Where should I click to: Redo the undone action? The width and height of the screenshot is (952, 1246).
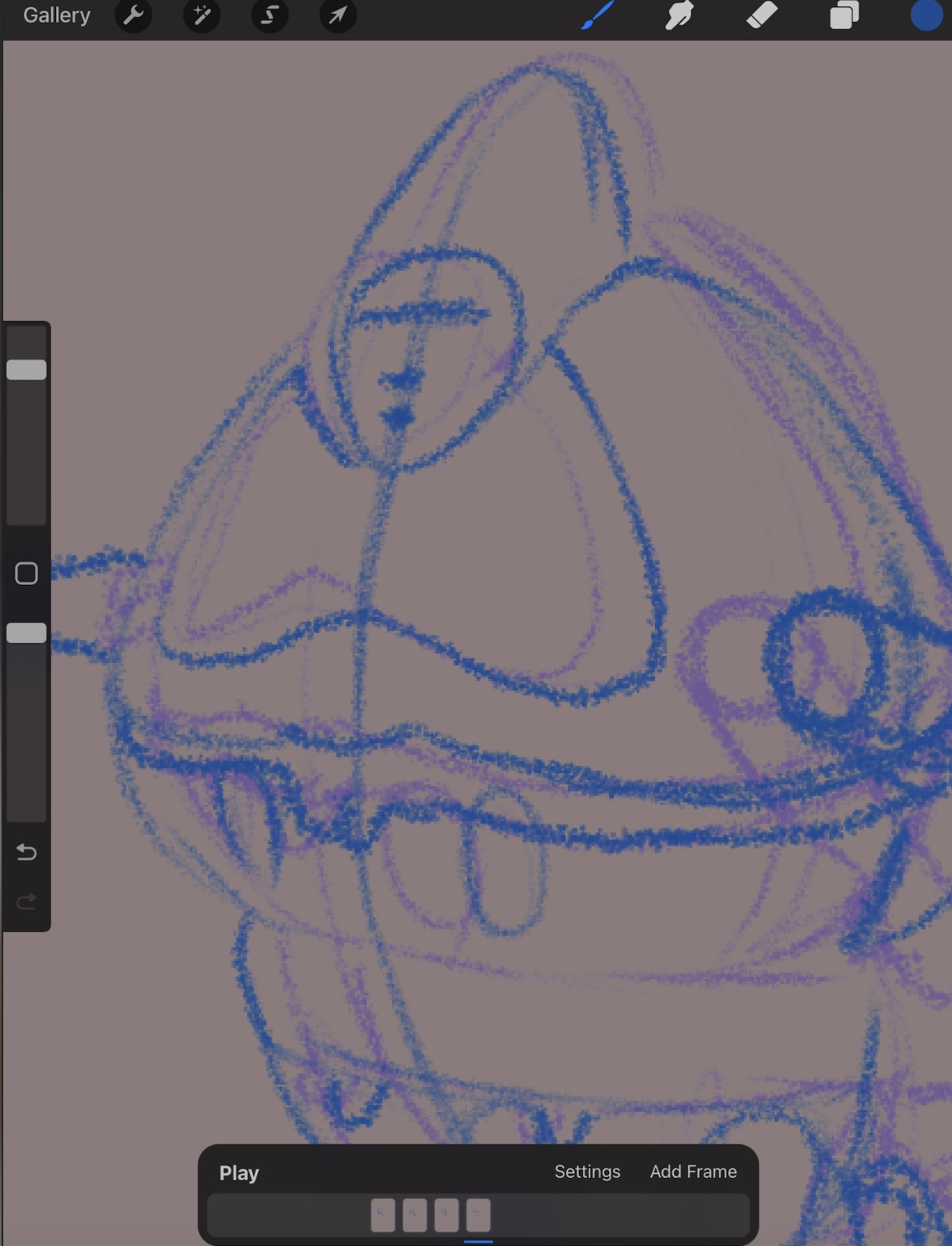[x=27, y=901]
